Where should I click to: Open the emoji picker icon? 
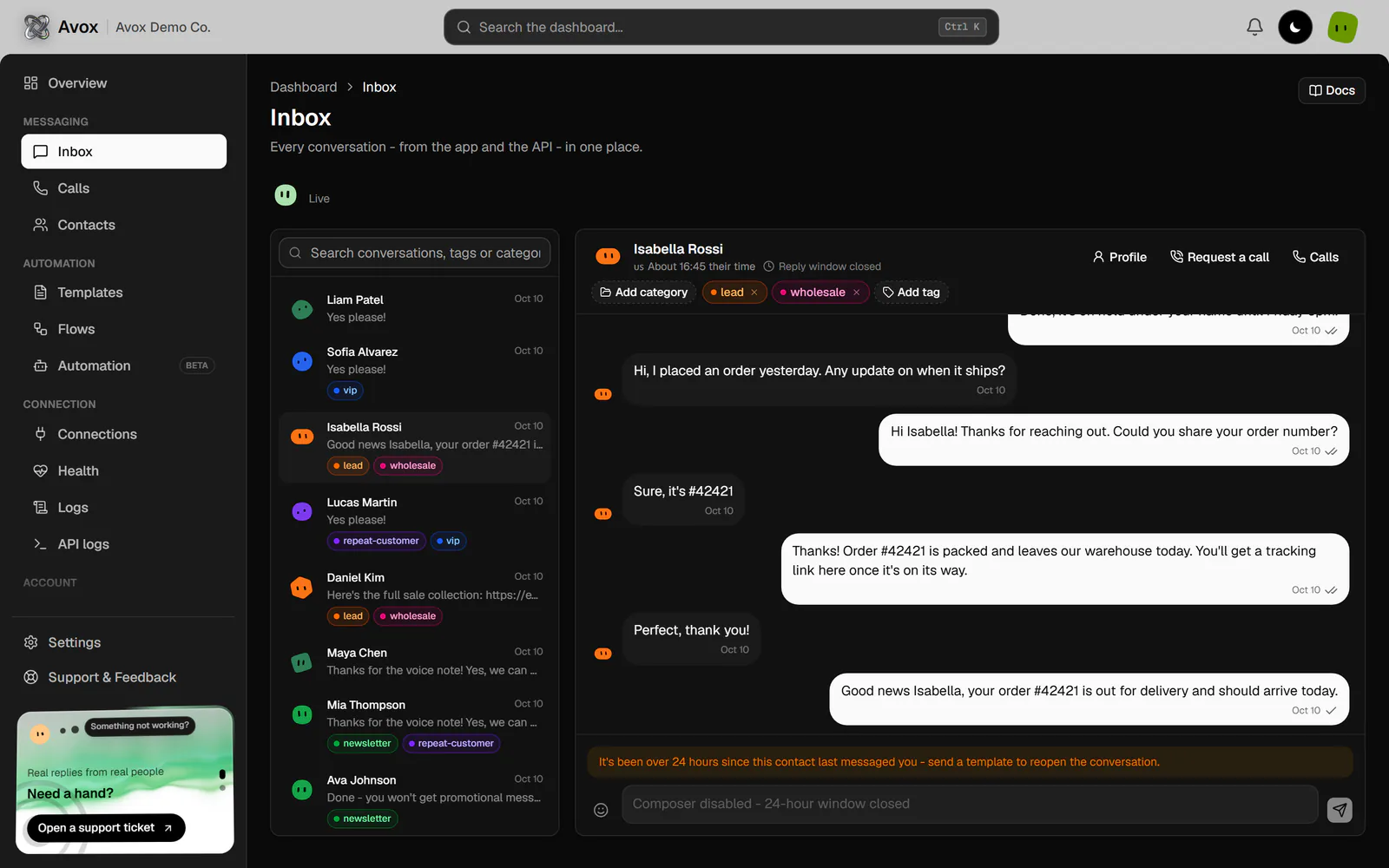coord(601,810)
